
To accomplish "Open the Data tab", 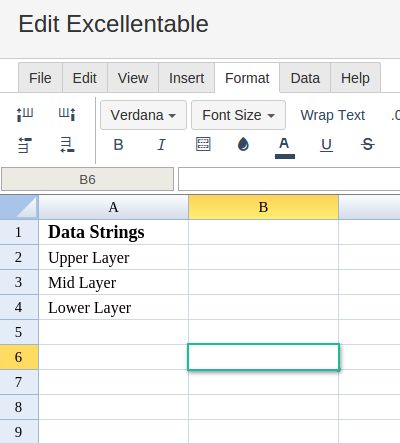I will coord(305,78).
